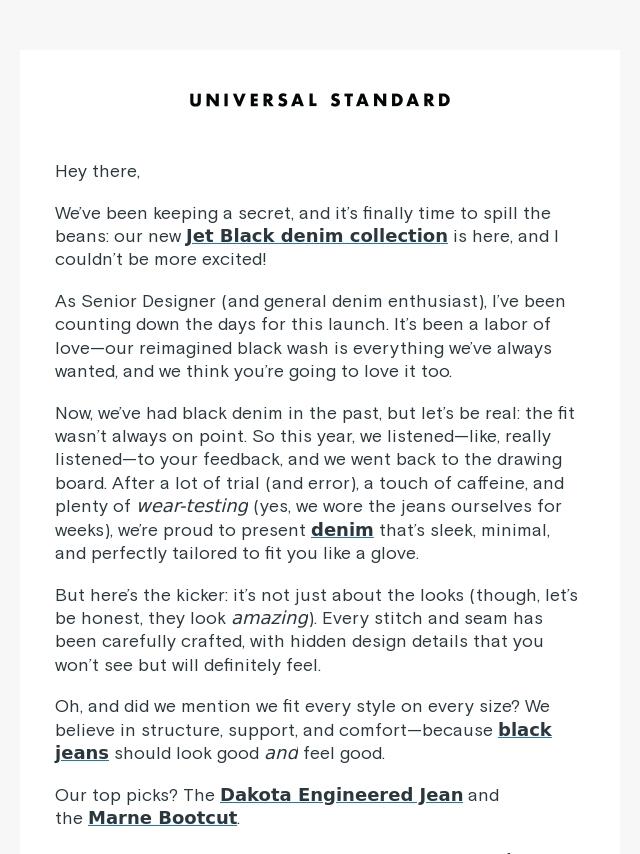Click the italic word 'amazing'
This screenshot has width=640, height=854.
271,618
